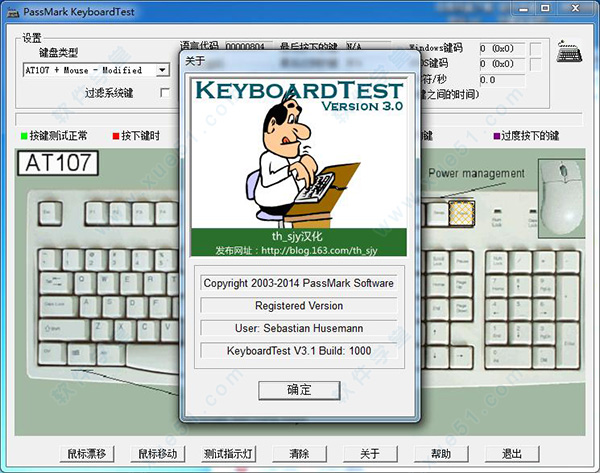Image resolution: width=600 pixels, height=473 pixels.
Task: Click the red 按下键时 legend swatch
Action: (116, 135)
